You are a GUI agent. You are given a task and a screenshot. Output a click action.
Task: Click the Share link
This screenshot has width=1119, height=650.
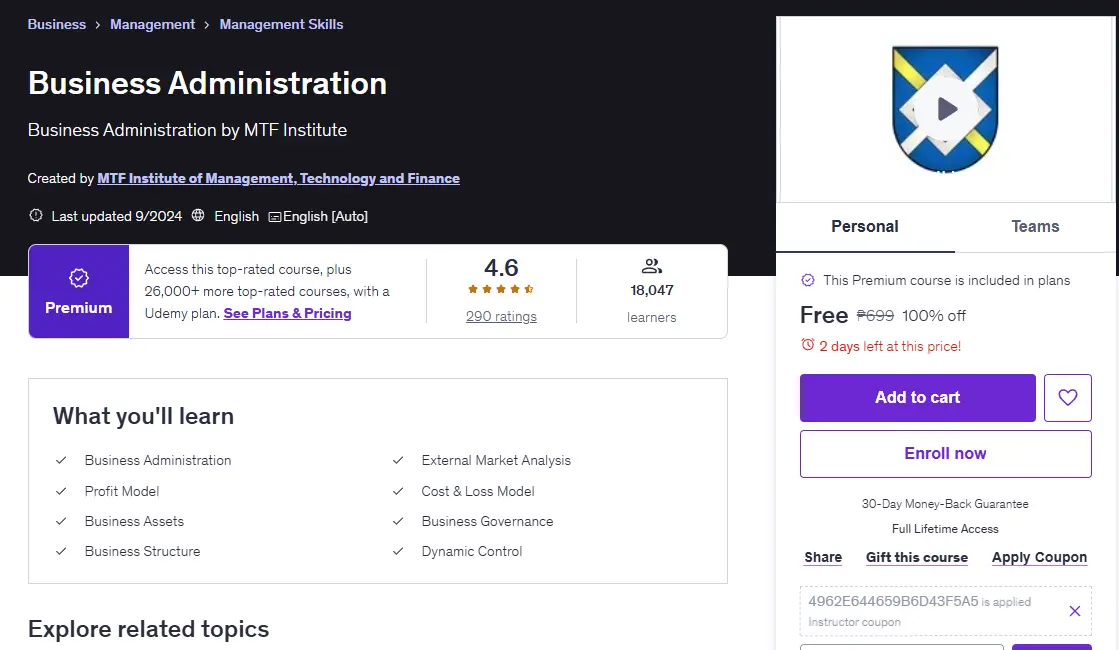coord(823,557)
